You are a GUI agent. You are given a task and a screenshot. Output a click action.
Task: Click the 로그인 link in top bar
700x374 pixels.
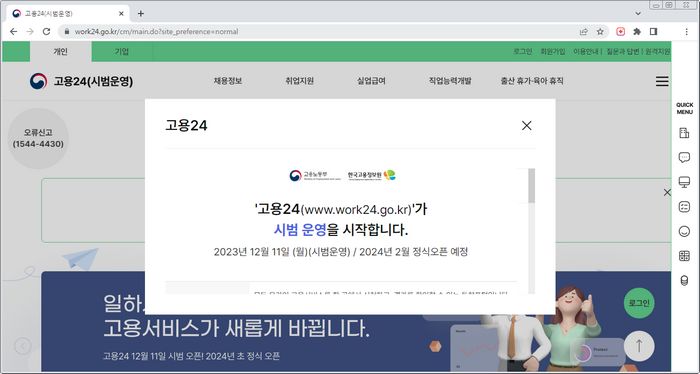[522, 52]
